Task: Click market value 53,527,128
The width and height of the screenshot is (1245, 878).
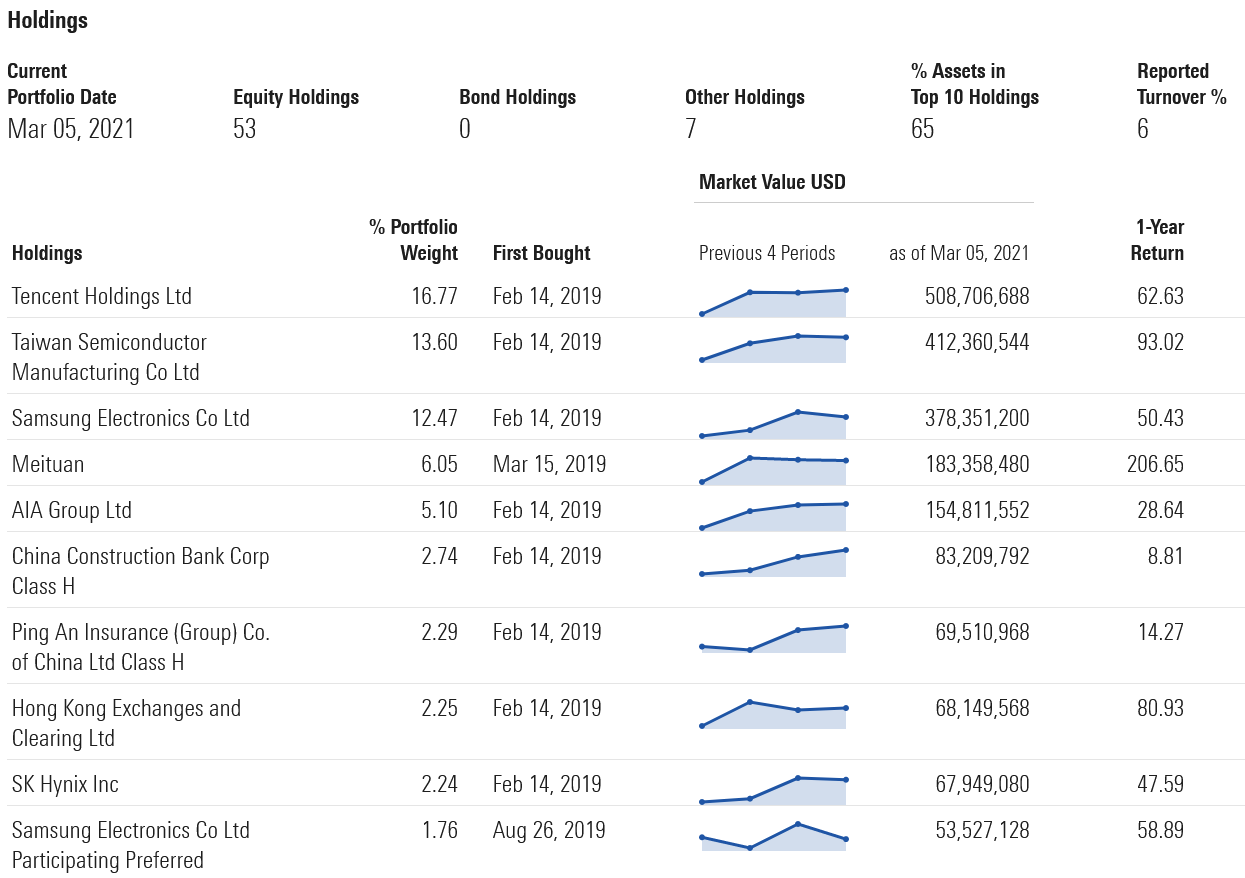Action: point(983,830)
